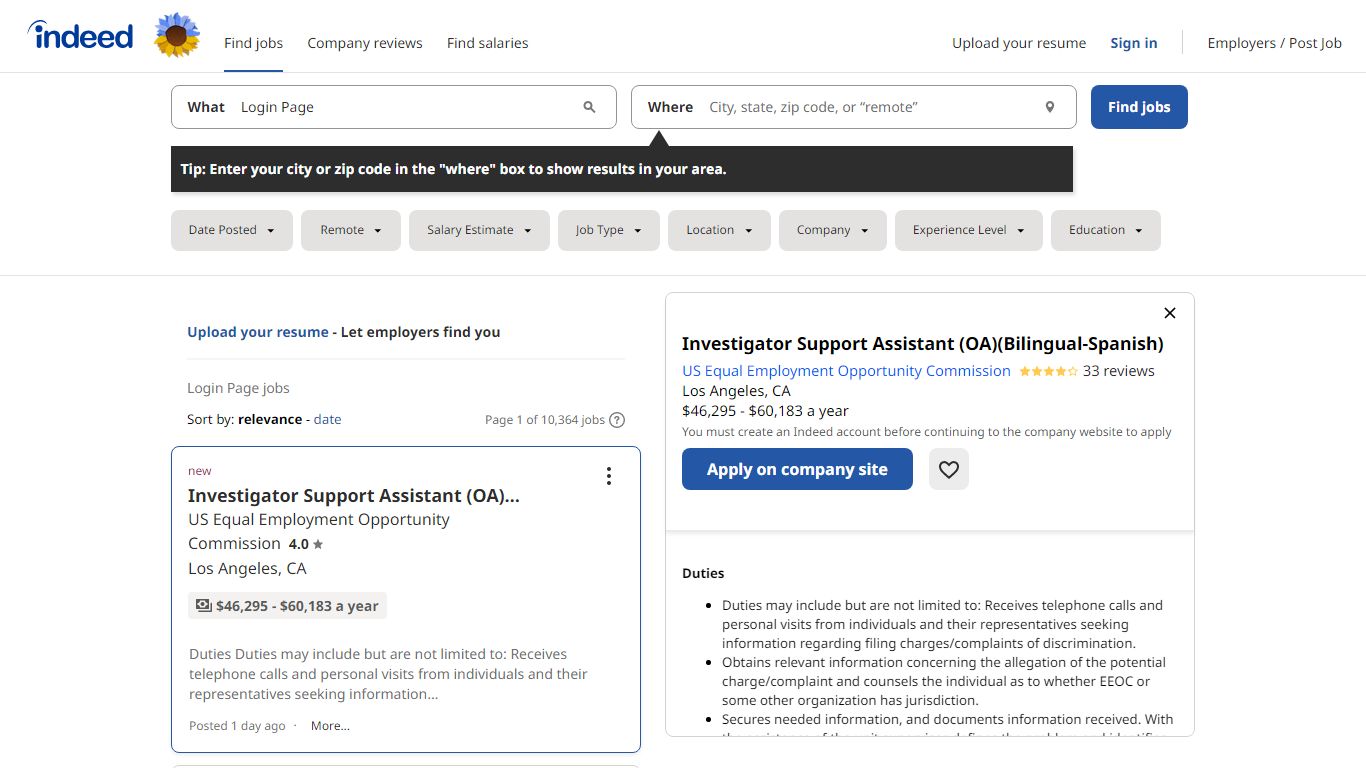
Task: Click Upload your resume link above results
Action: pos(258,332)
